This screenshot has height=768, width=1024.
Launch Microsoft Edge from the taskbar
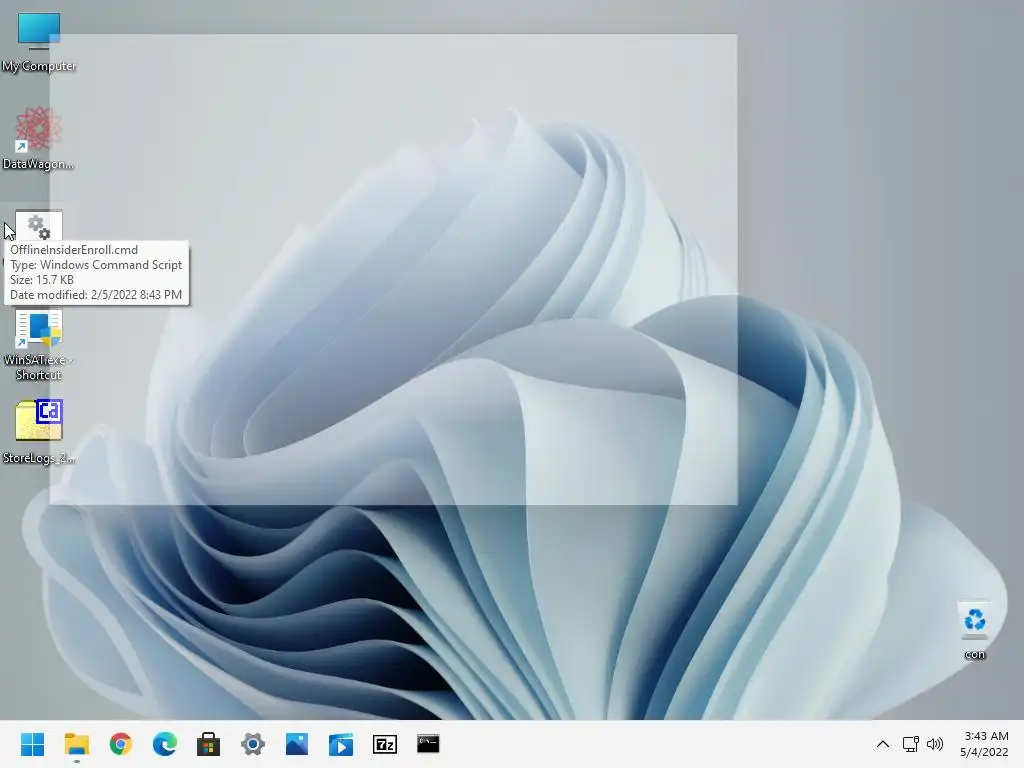point(165,744)
